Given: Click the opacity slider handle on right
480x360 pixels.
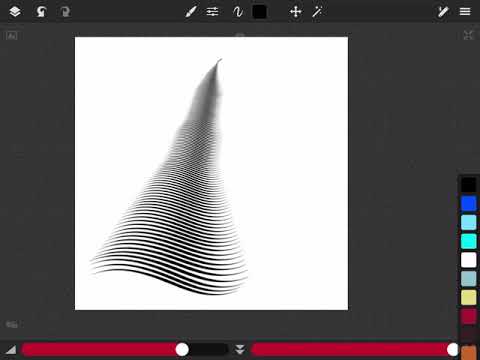Looking at the screenshot, I should point(453,349).
